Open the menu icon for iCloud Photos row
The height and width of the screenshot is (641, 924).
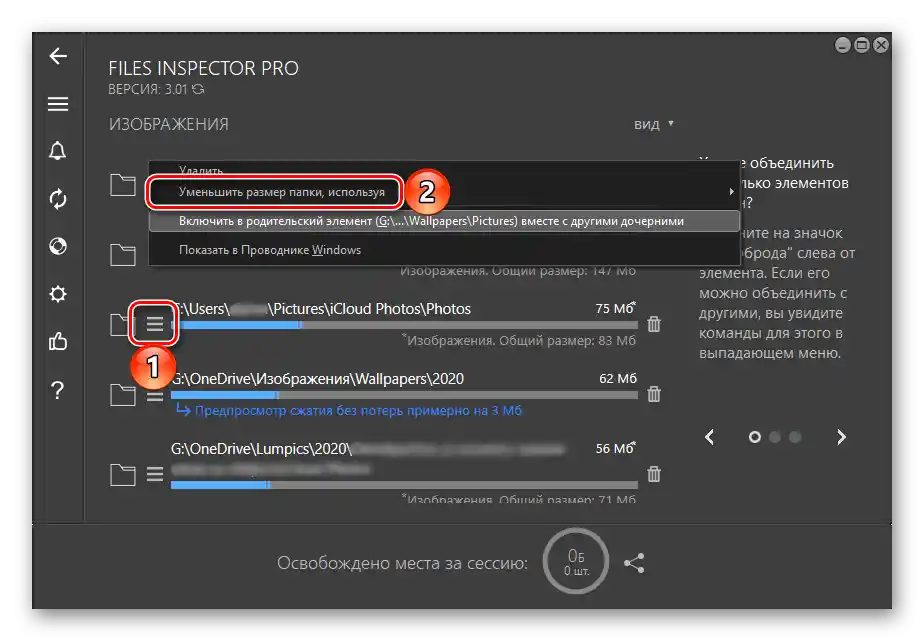click(x=154, y=323)
